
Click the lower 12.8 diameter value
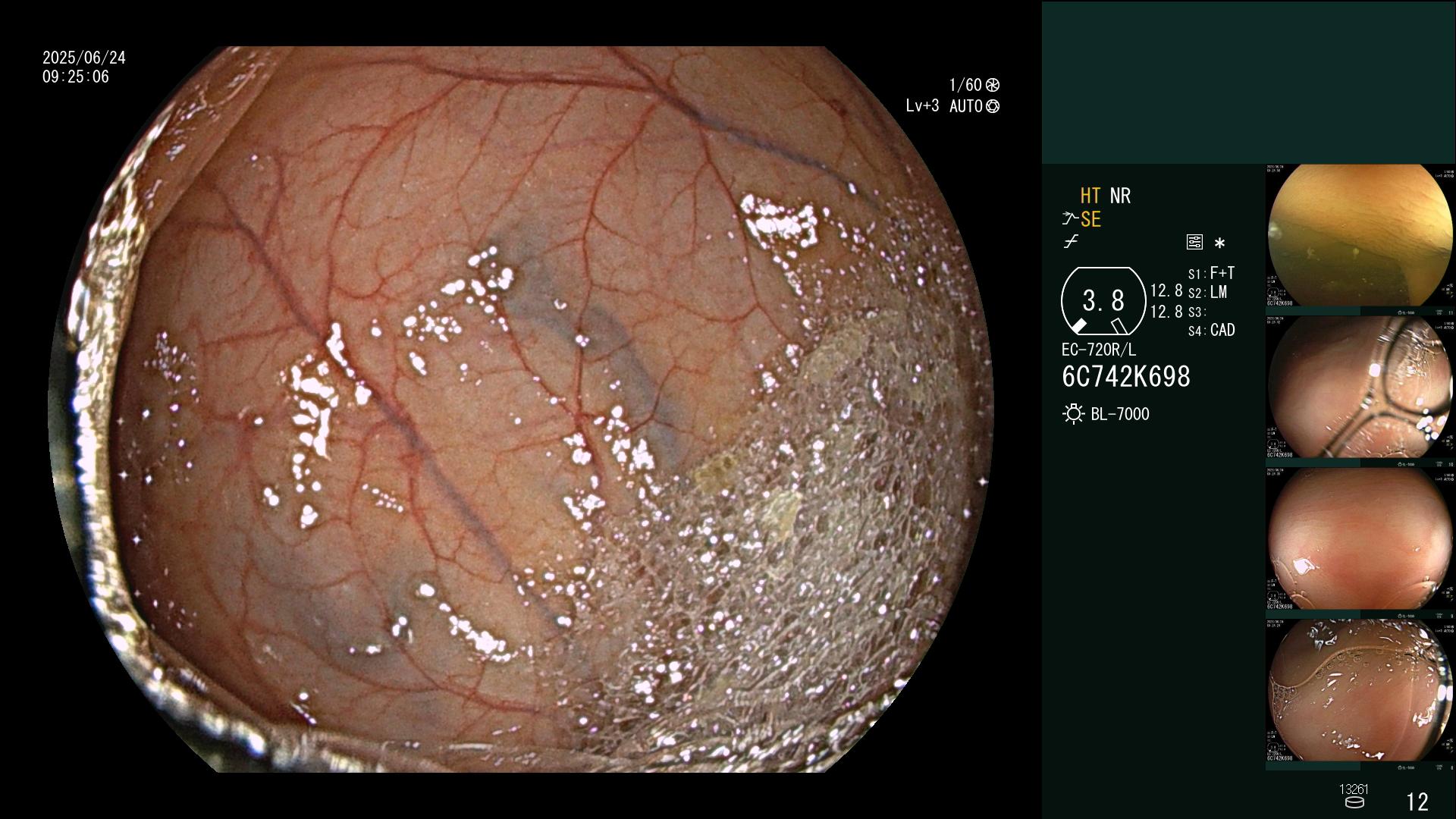click(1166, 311)
